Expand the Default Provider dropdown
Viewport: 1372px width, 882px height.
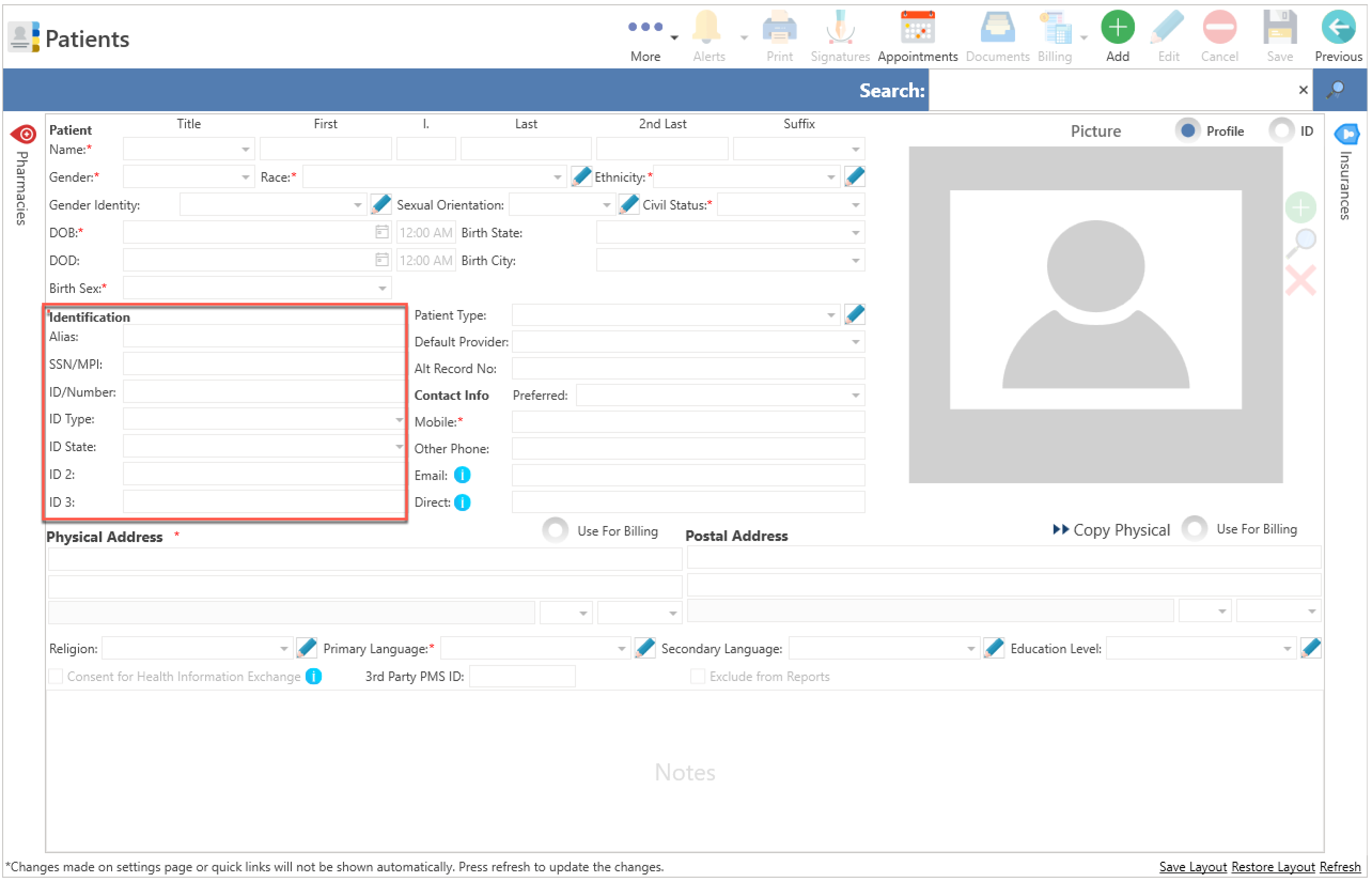[856, 342]
